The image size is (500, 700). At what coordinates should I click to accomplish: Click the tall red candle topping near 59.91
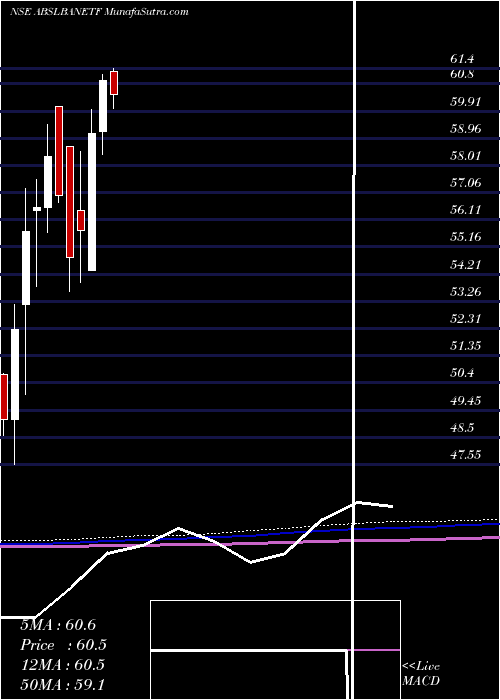click(x=59, y=151)
